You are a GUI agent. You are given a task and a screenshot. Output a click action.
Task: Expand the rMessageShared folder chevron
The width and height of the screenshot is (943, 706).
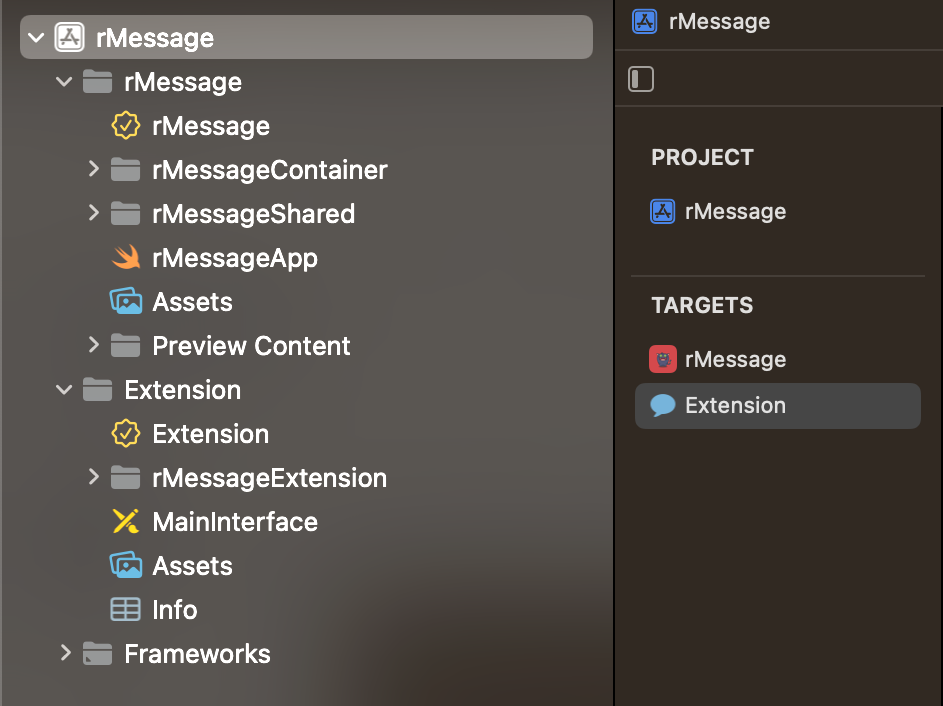(x=94, y=214)
